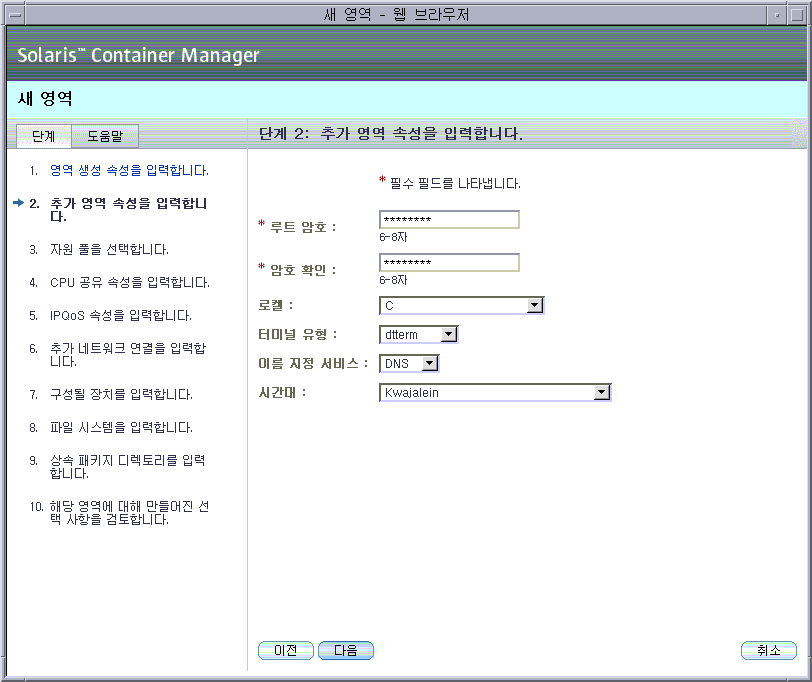
Task: Open the 이름 지정 서비스 dropdown showing DNS
Action: (x=409, y=364)
